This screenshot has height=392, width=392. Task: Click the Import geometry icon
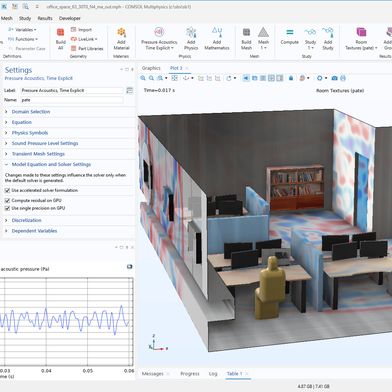coord(74,30)
